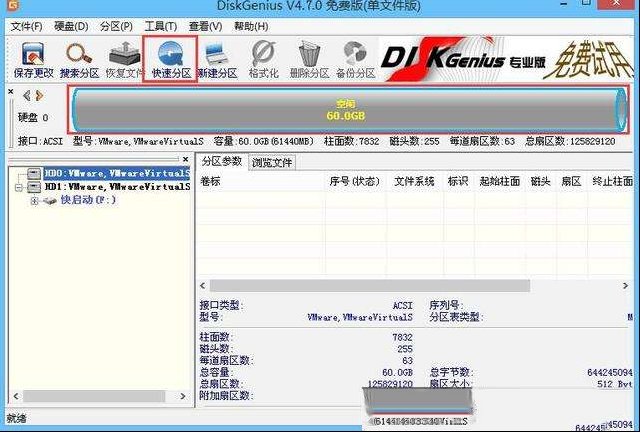The image size is (640, 432).
Task: Click the HD0 disk drive icon
Action: (34, 174)
